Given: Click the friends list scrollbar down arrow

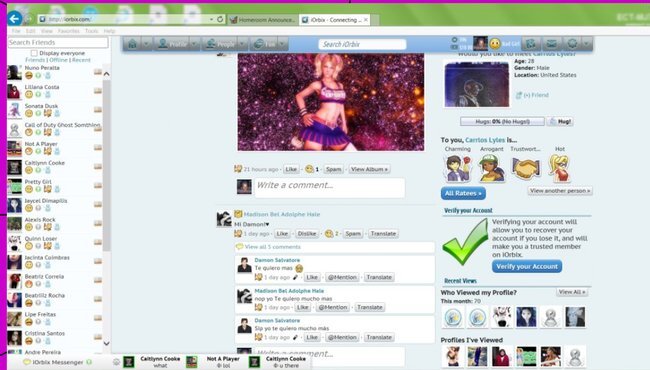Looking at the screenshot, I should pyautogui.click(x=106, y=343).
